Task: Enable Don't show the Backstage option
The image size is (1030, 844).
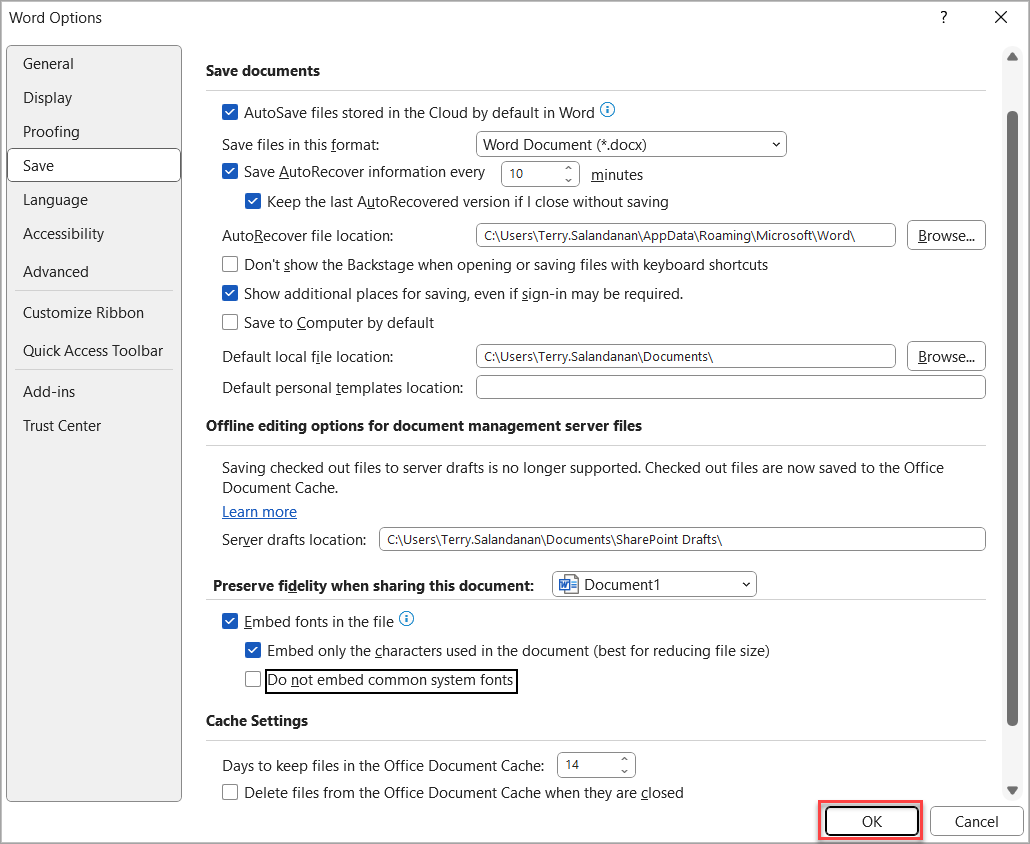Action: point(230,264)
